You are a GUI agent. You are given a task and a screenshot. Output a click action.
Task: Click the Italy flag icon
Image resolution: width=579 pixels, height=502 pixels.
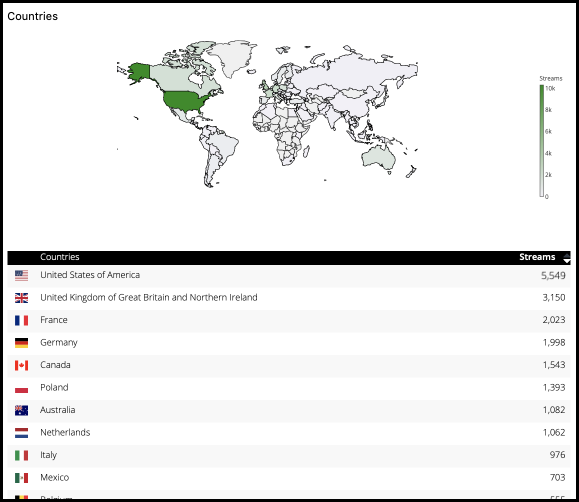click(21, 455)
